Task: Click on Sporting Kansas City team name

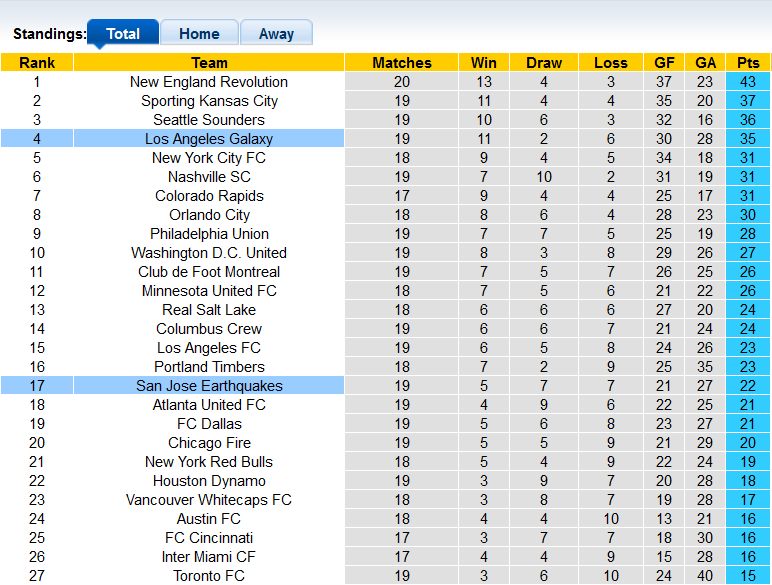Action: (209, 101)
